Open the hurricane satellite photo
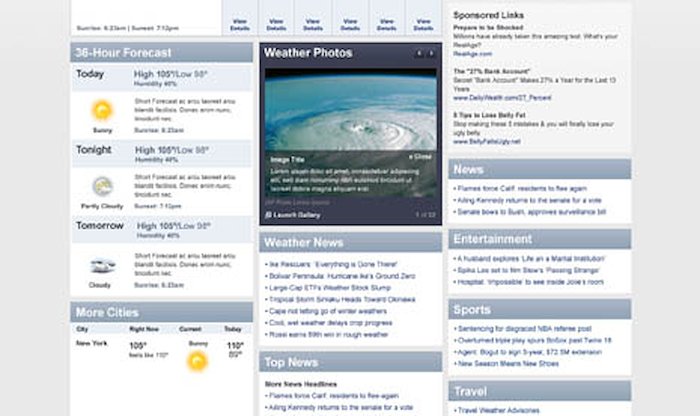The height and width of the screenshot is (416, 700). (350, 109)
